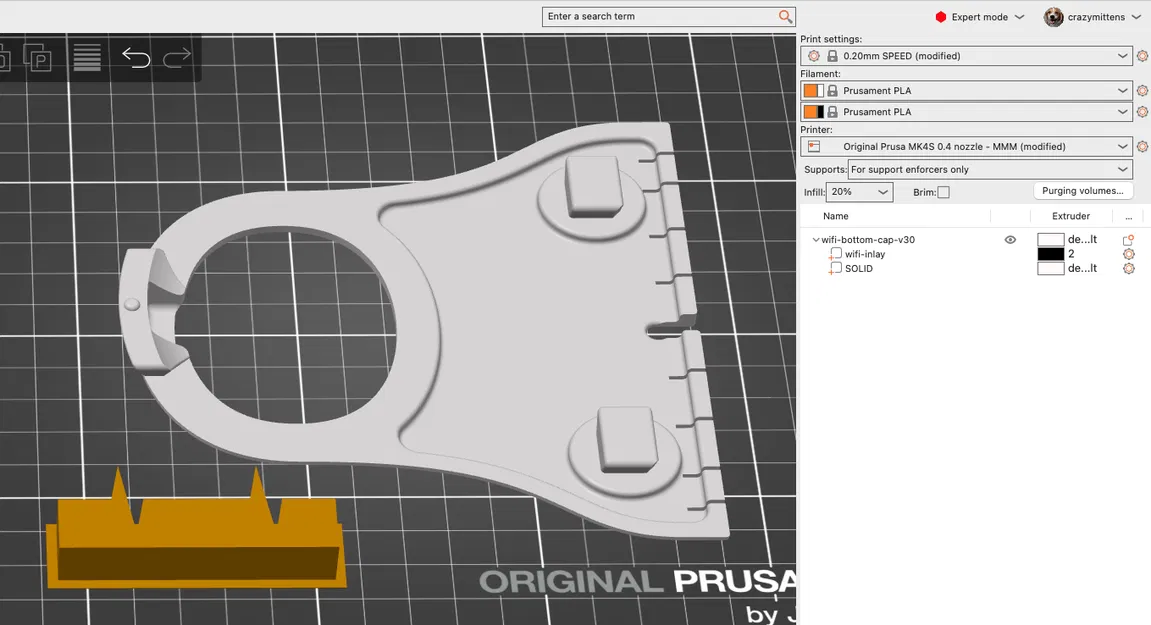Viewport: 1151px width, 625px height.
Task: Click the Extruder column header
Action: tap(1070, 216)
